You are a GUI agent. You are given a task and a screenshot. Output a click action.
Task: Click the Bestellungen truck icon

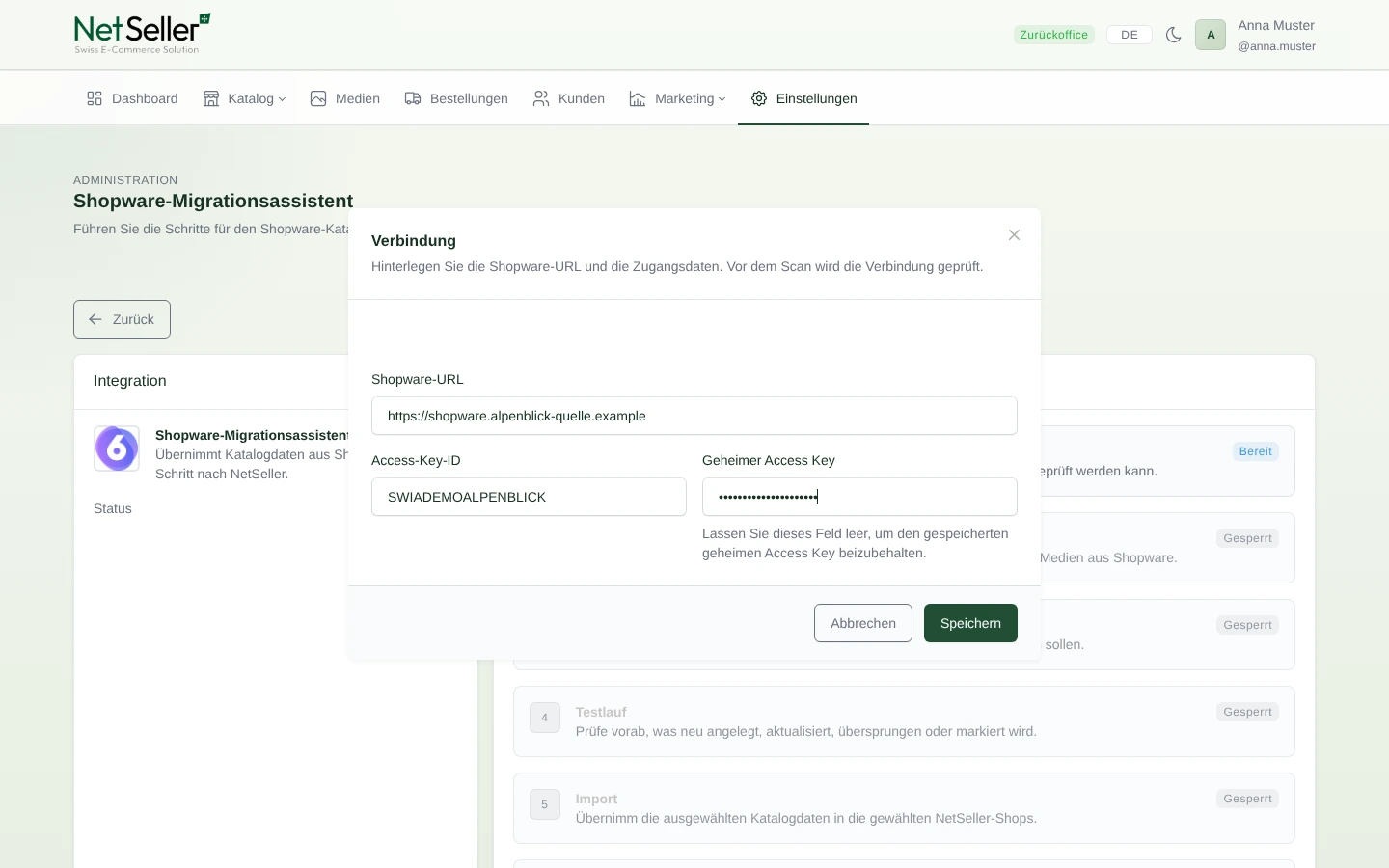(x=413, y=98)
